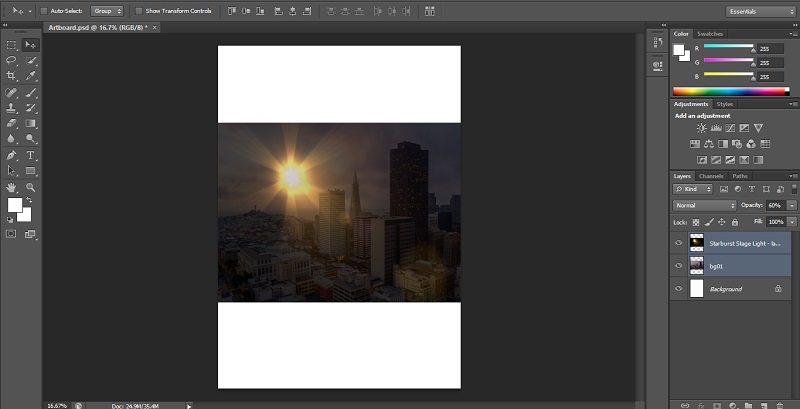
Task: Open the layer Kind filter dropdown
Action: (x=692, y=189)
